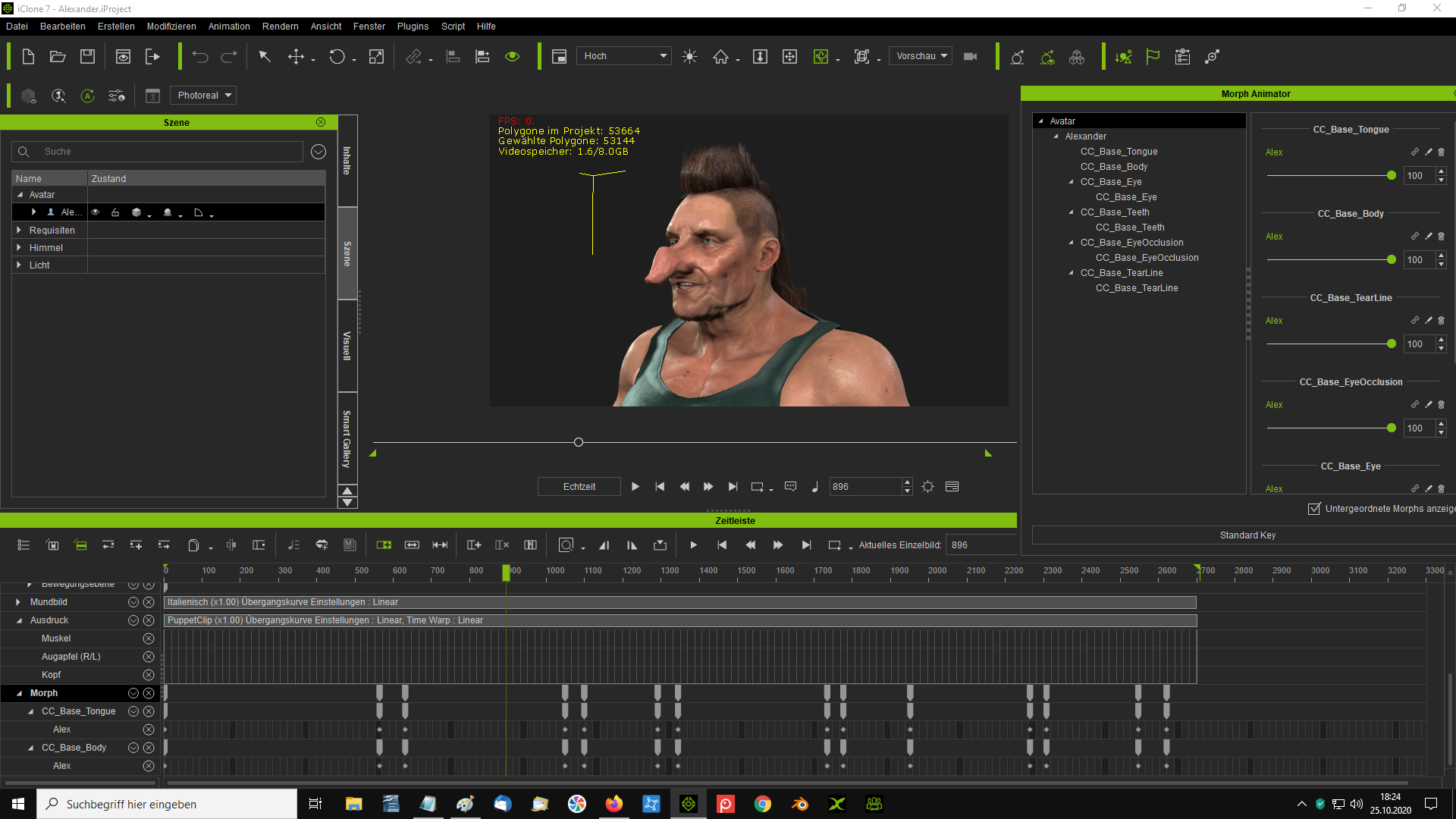Open the Rendern menu
Screen dimensions: 1456x819
[x=281, y=27]
